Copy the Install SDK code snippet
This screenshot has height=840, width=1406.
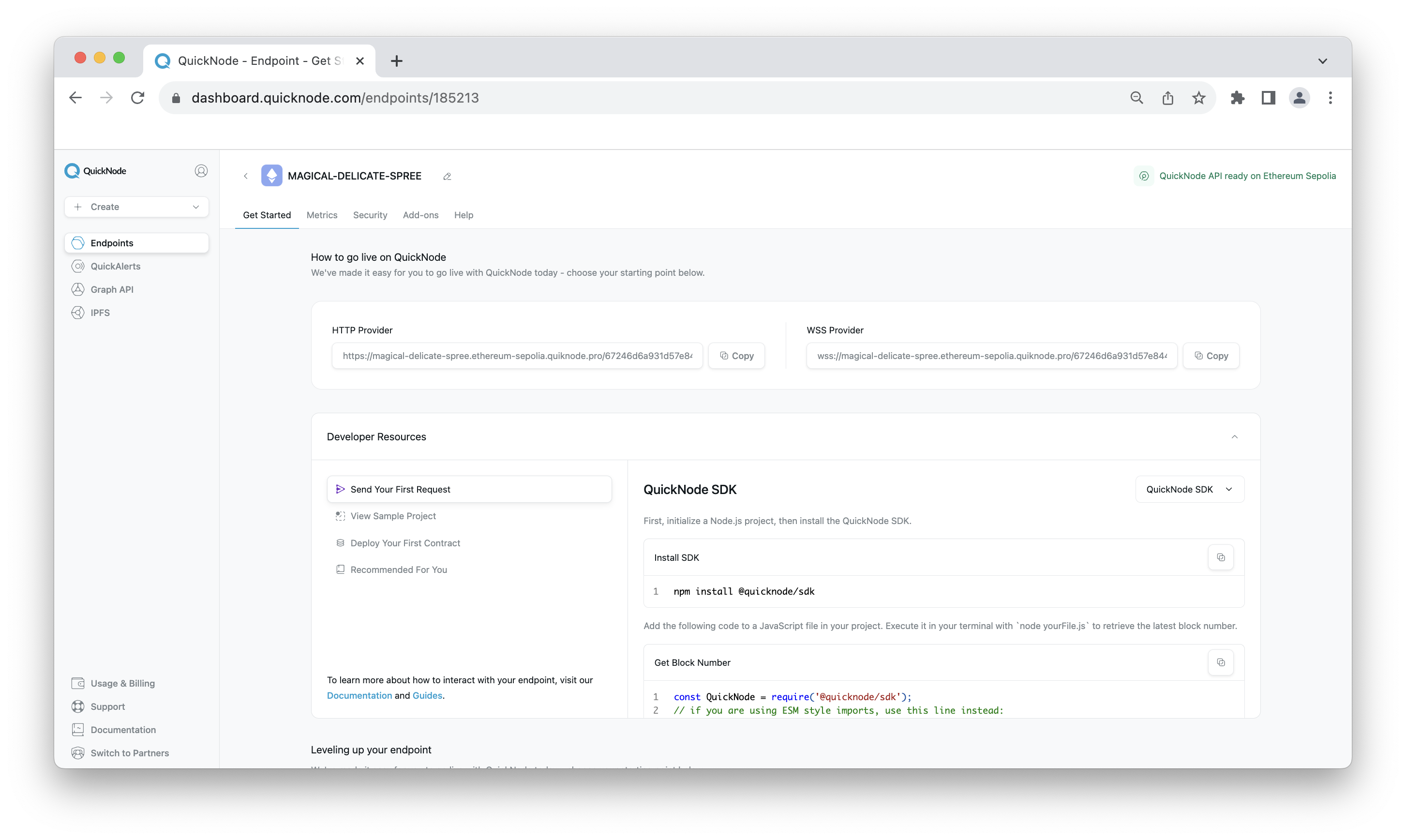(x=1220, y=557)
